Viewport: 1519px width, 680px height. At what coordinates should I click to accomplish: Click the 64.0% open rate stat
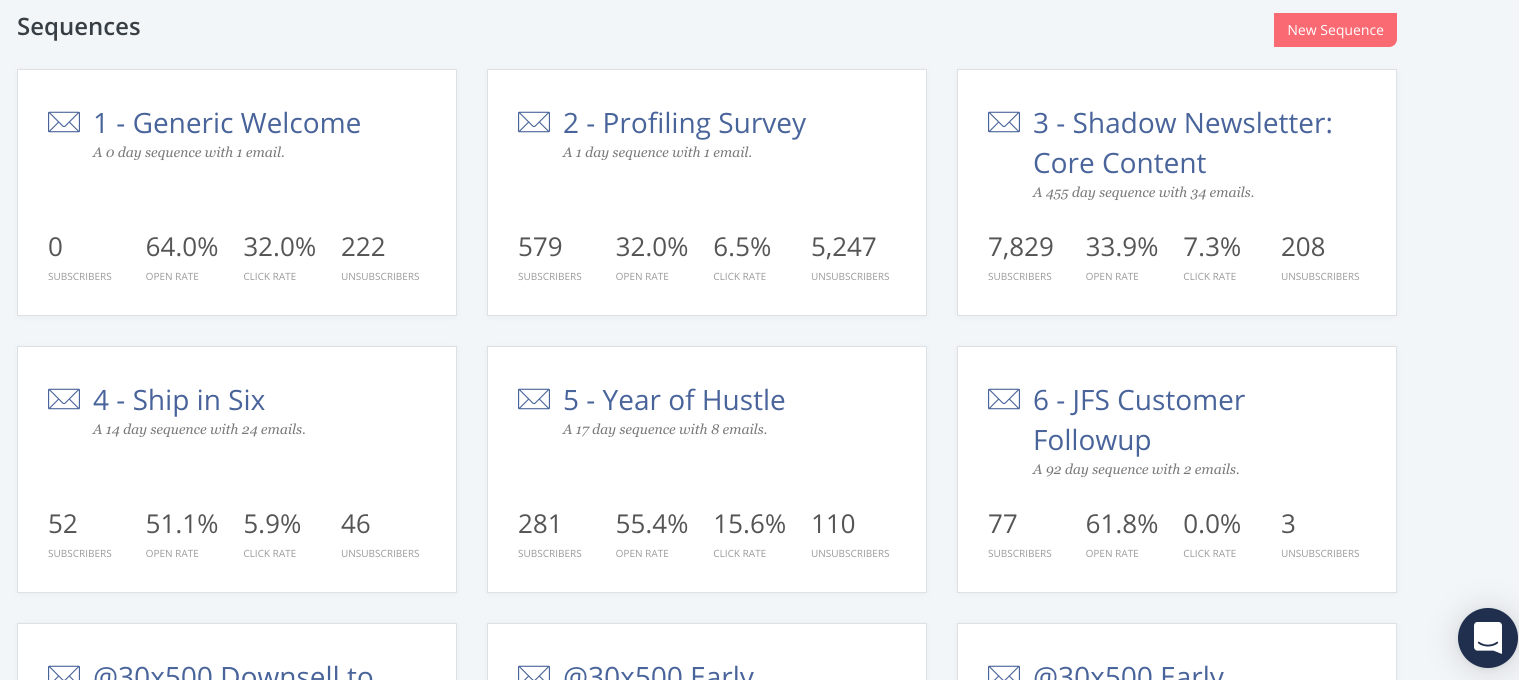tap(181, 247)
